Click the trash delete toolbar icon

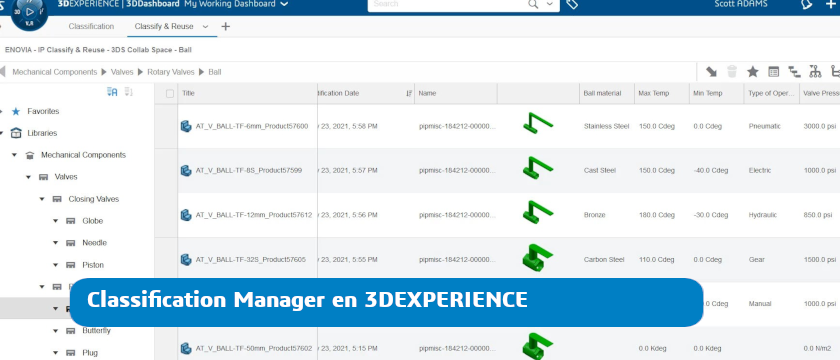(732, 72)
